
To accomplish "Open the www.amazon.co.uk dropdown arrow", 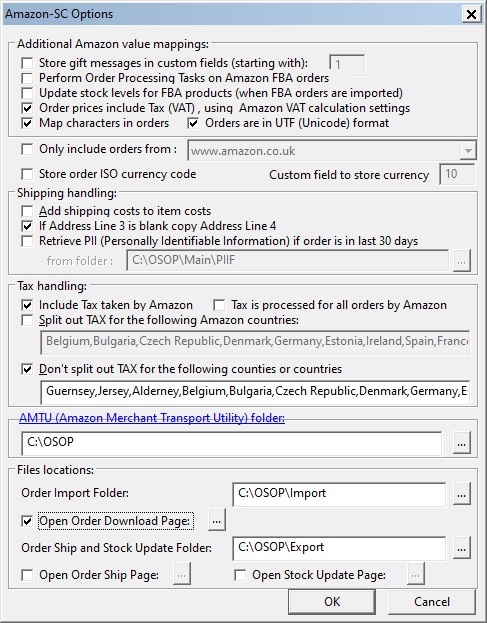I will pos(468,151).
